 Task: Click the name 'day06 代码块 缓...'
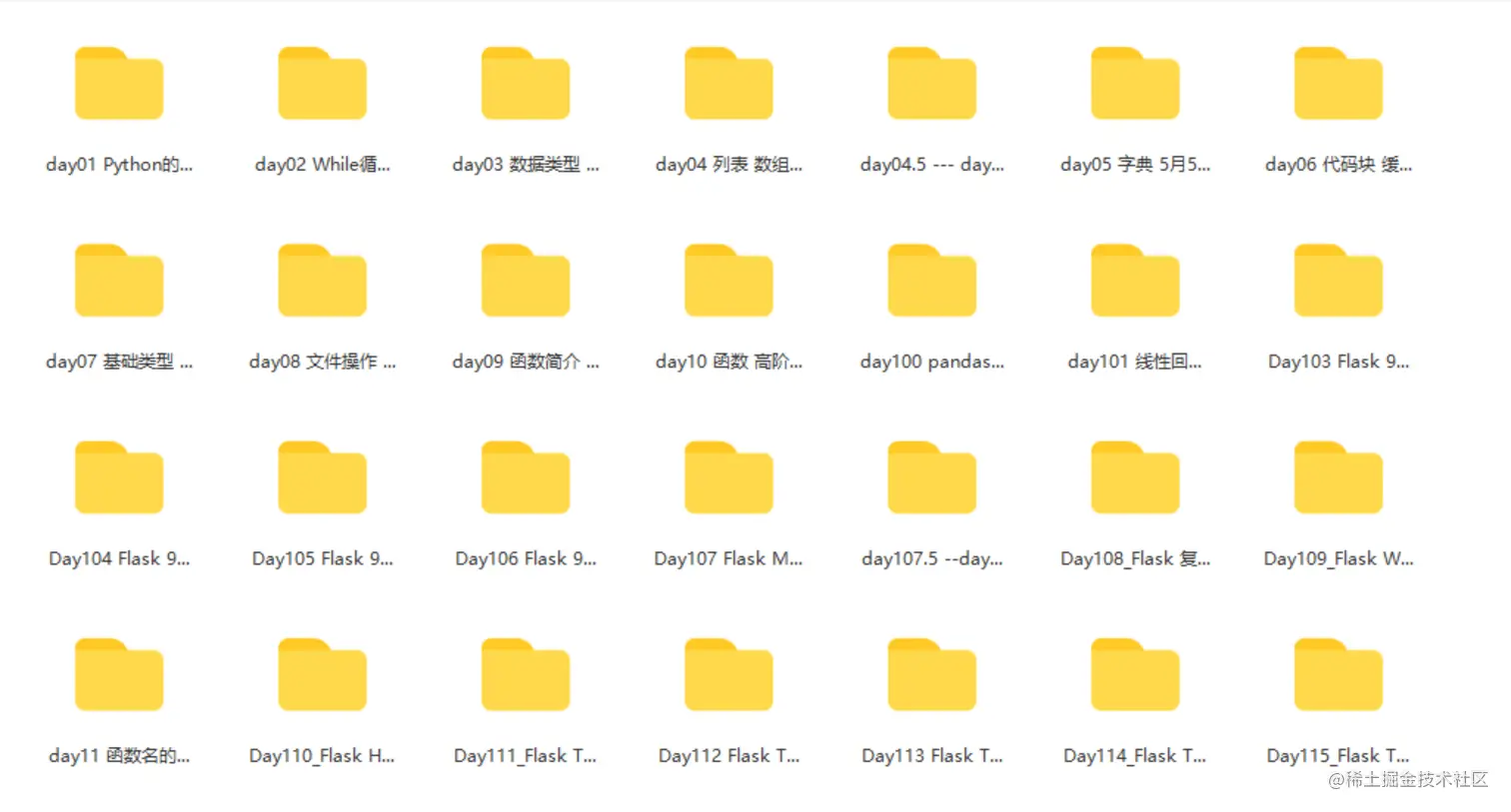coord(1338,165)
